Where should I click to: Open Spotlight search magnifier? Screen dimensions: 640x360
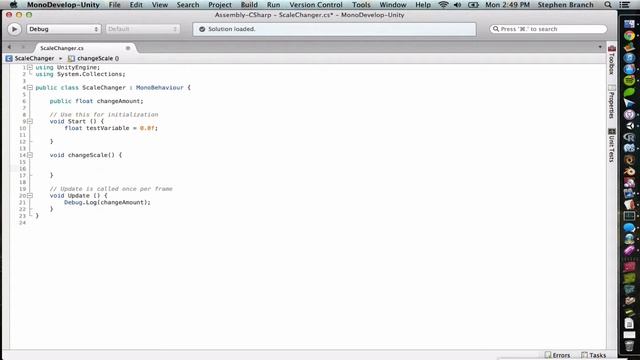pyautogui.click(x=608, y=5)
